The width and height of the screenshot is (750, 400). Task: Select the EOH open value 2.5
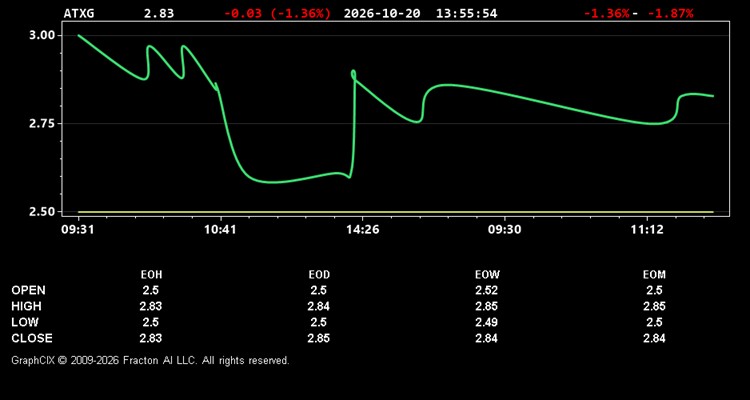[151, 290]
